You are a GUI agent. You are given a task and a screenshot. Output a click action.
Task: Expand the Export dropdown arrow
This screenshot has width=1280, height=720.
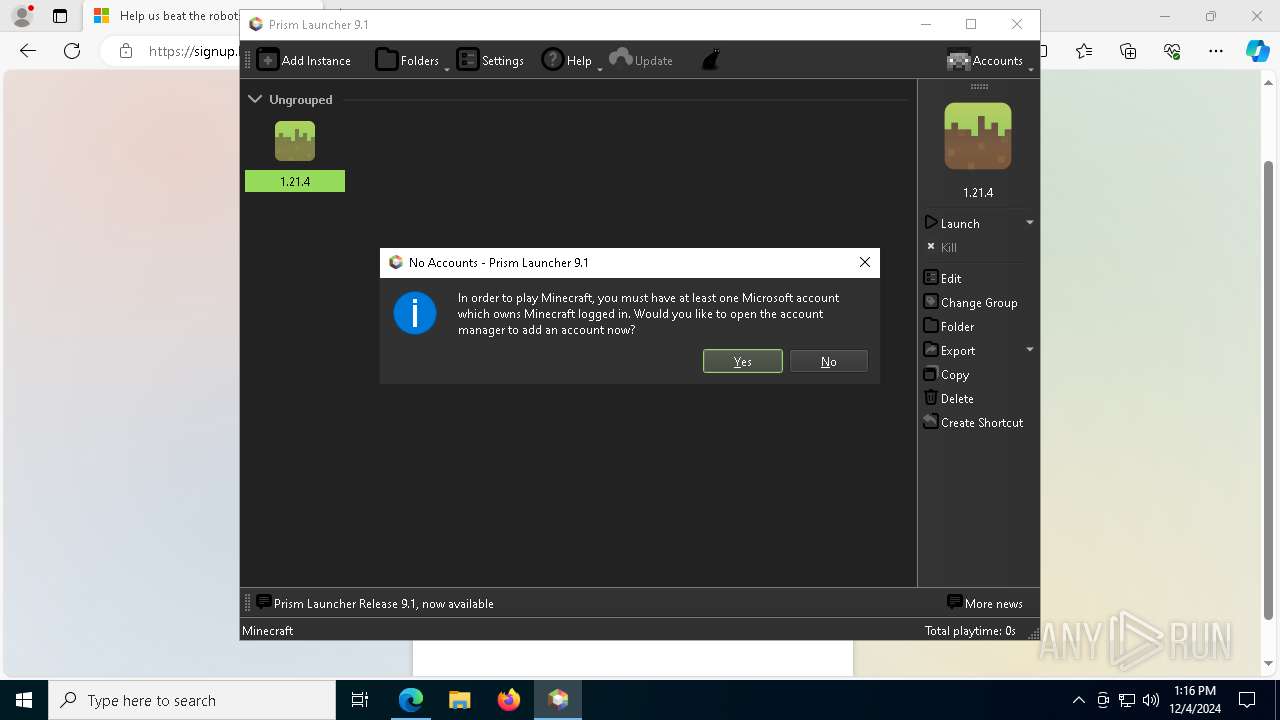[1029, 350]
